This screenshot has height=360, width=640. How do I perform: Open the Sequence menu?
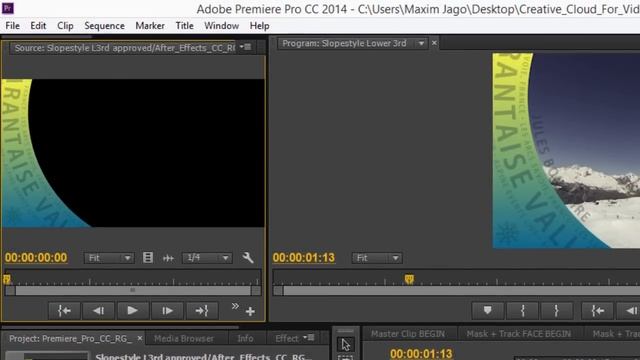104,26
